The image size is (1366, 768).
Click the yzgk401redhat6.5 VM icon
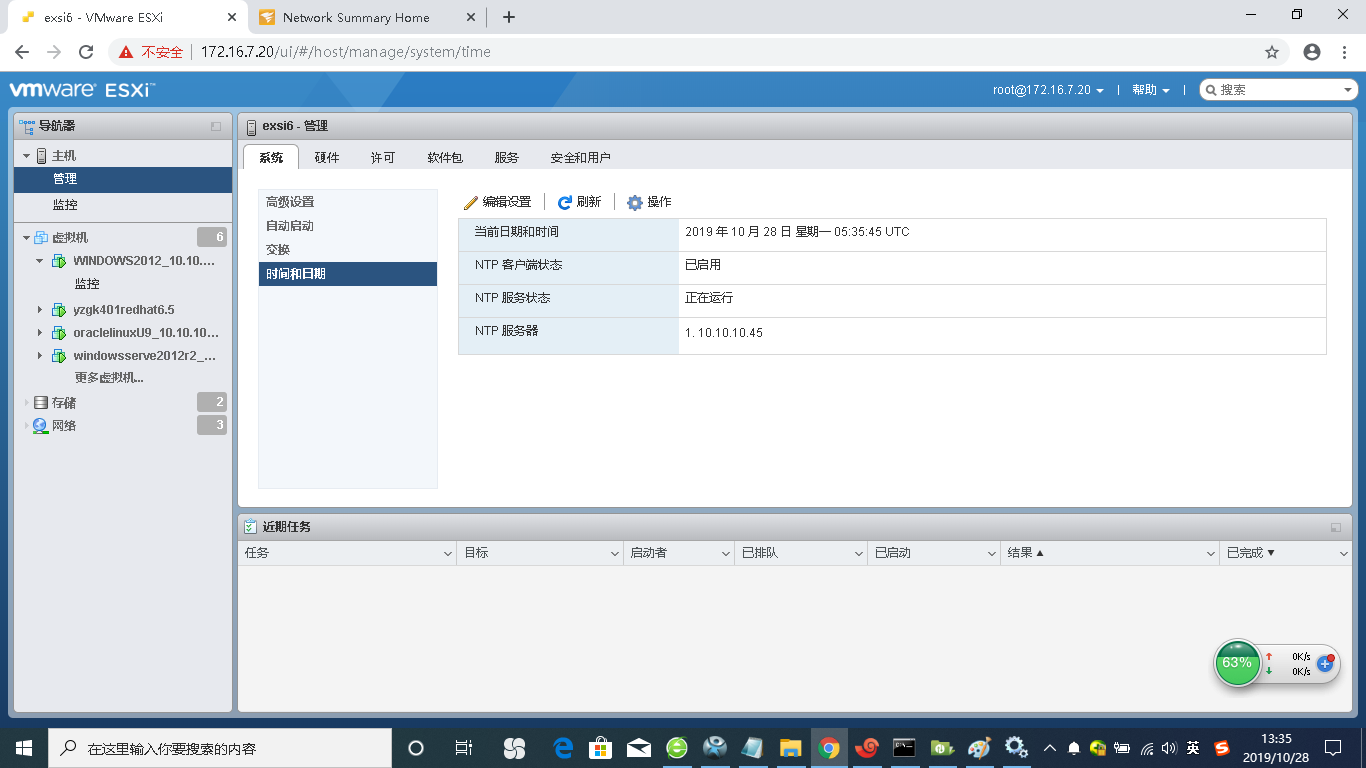coord(59,310)
